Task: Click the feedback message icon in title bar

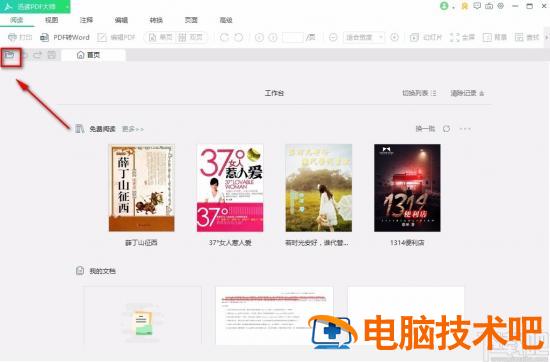Action: tap(477, 6)
